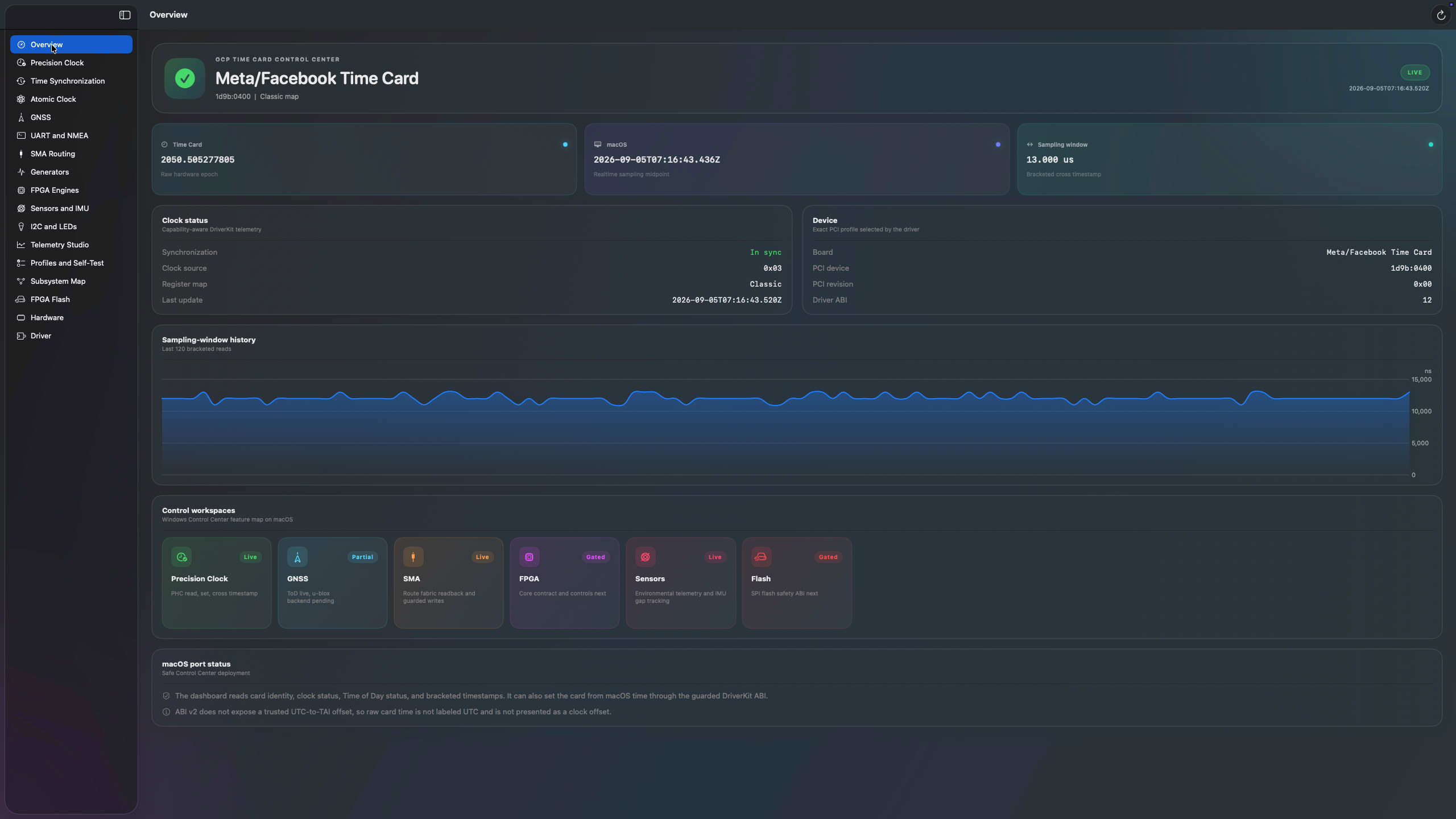The width and height of the screenshot is (1456, 819).
Task: Click the Subsystem Map nodes icon
Action: (21, 281)
